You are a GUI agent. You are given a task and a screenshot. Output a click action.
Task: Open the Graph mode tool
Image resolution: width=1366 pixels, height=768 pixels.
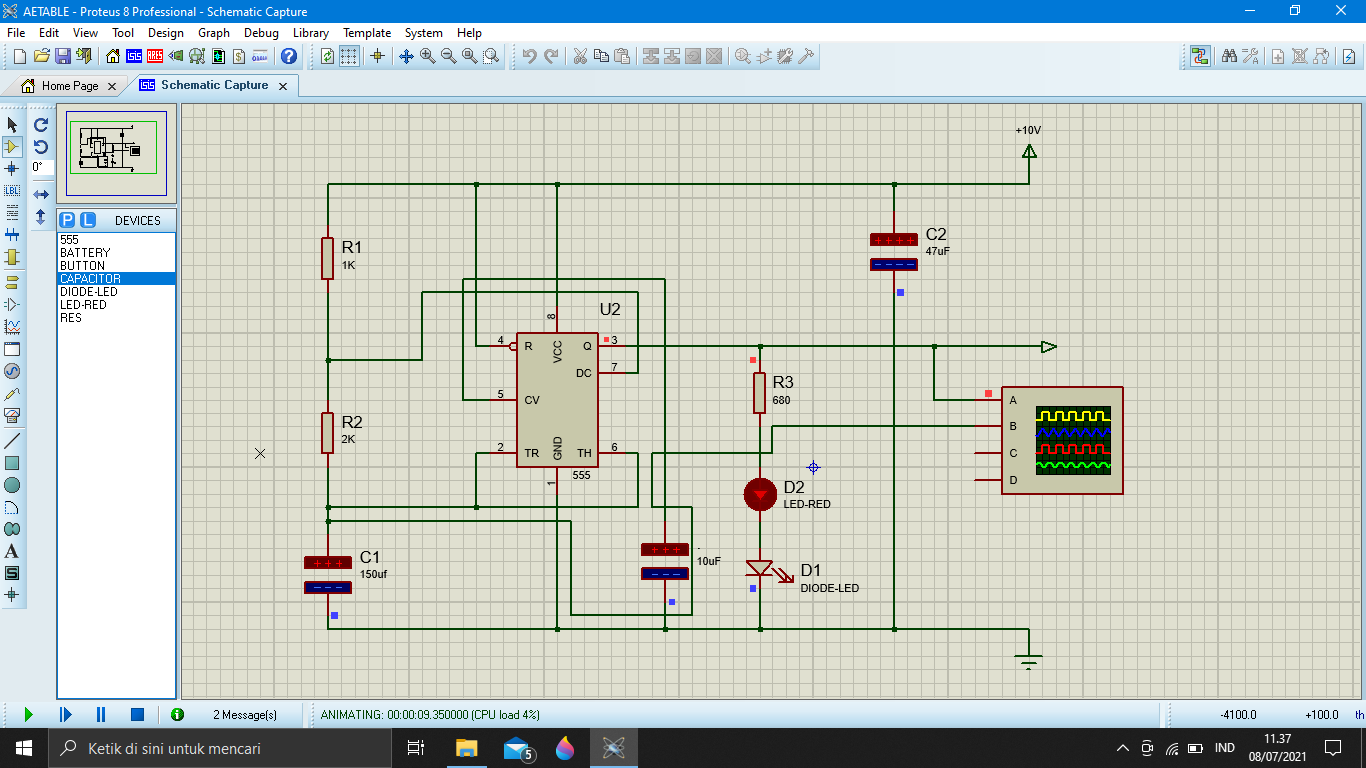click(x=12, y=326)
